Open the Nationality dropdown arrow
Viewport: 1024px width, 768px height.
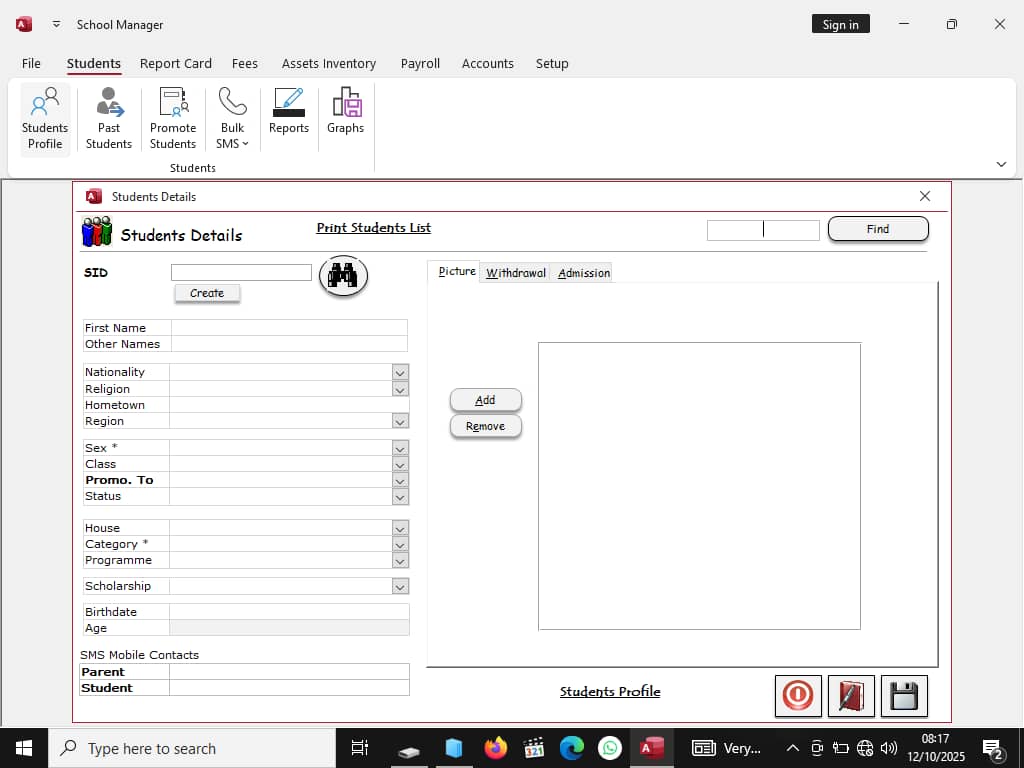tap(400, 372)
